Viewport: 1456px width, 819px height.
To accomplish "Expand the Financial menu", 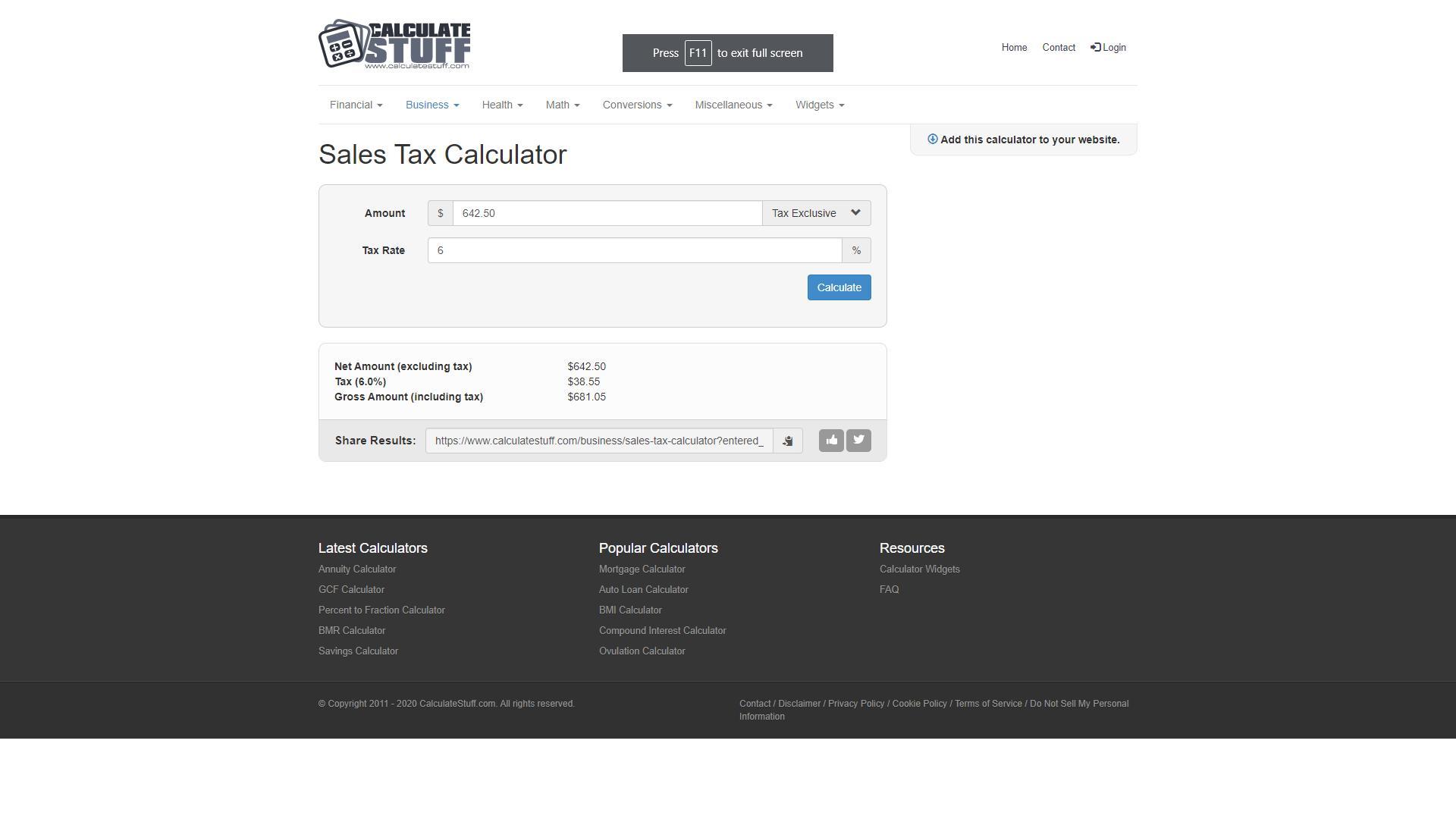I will (x=356, y=105).
